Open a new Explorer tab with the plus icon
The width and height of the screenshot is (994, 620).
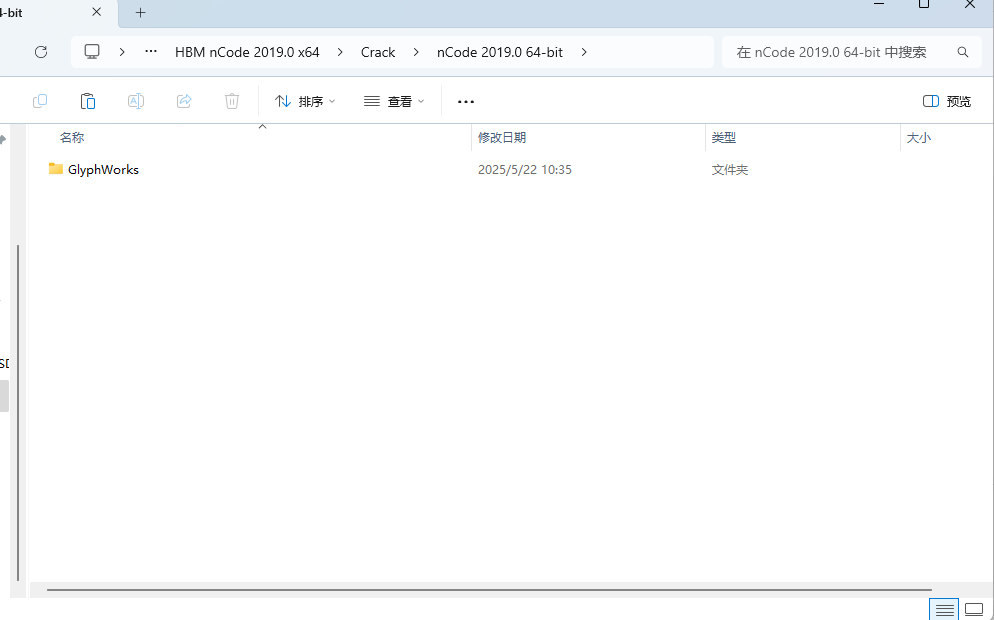[140, 13]
